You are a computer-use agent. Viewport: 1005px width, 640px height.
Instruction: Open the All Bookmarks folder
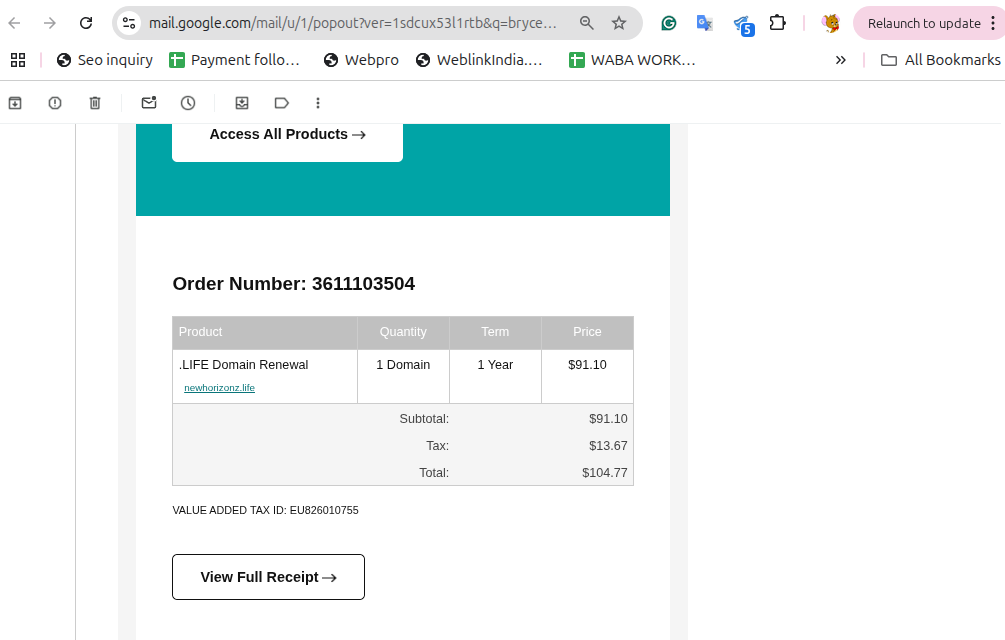pyautogui.click(x=940, y=60)
